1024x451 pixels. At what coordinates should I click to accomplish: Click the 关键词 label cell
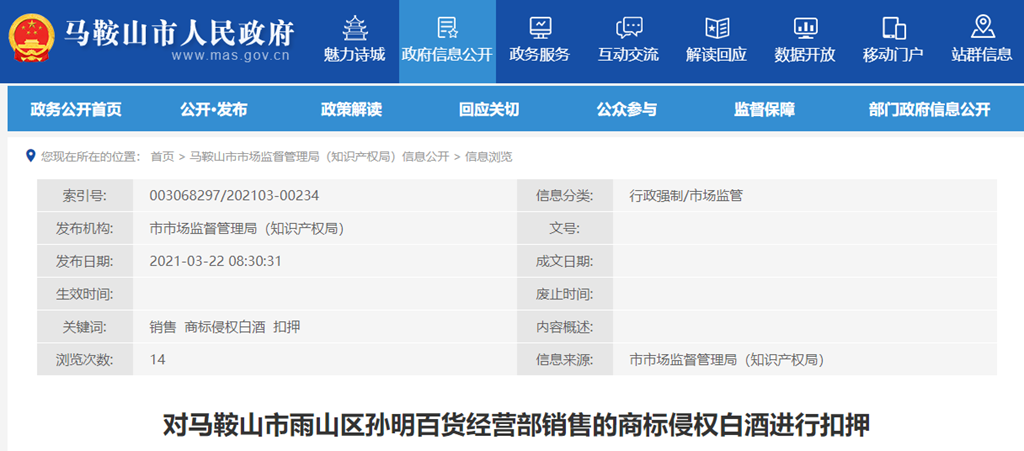pos(85,327)
